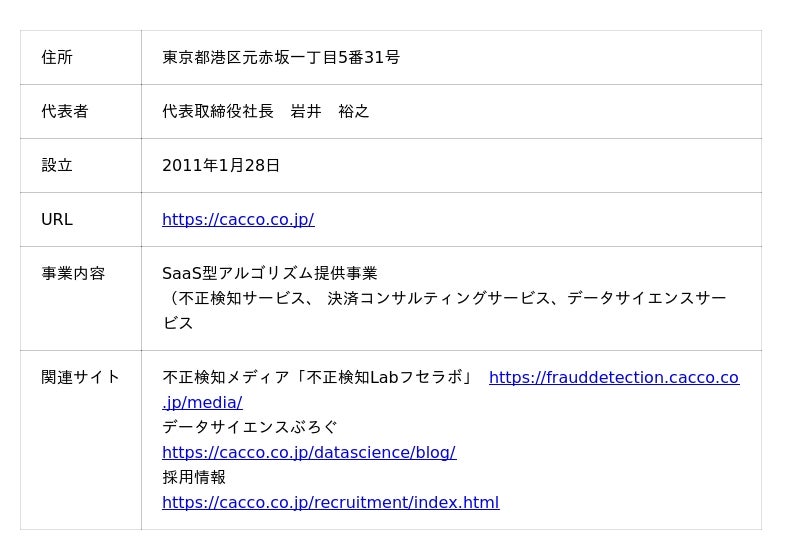800x560 pixels.
Task: Click the text SaaS型アルゴリズム提供事業
Action: (270, 274)
